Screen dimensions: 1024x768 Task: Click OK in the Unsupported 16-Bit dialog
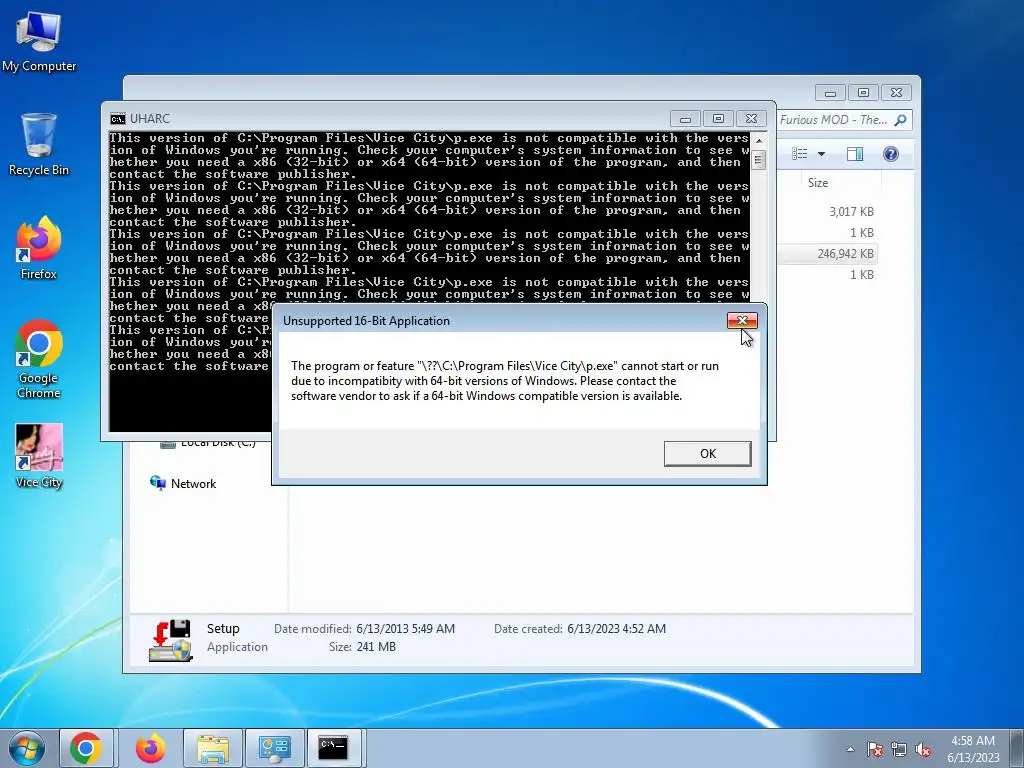coord(707,453)
